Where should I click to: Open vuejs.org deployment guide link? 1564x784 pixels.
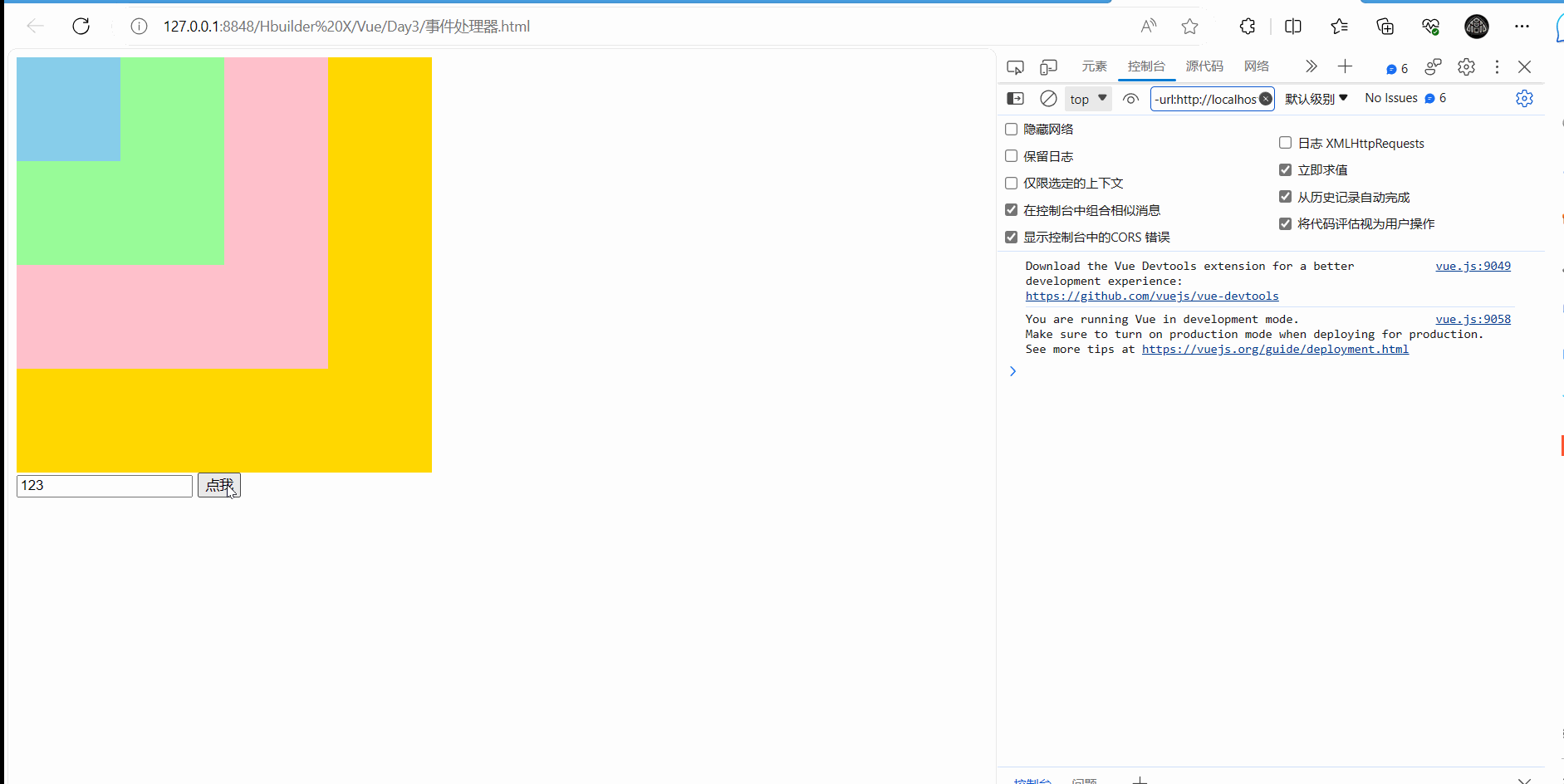1275,349
